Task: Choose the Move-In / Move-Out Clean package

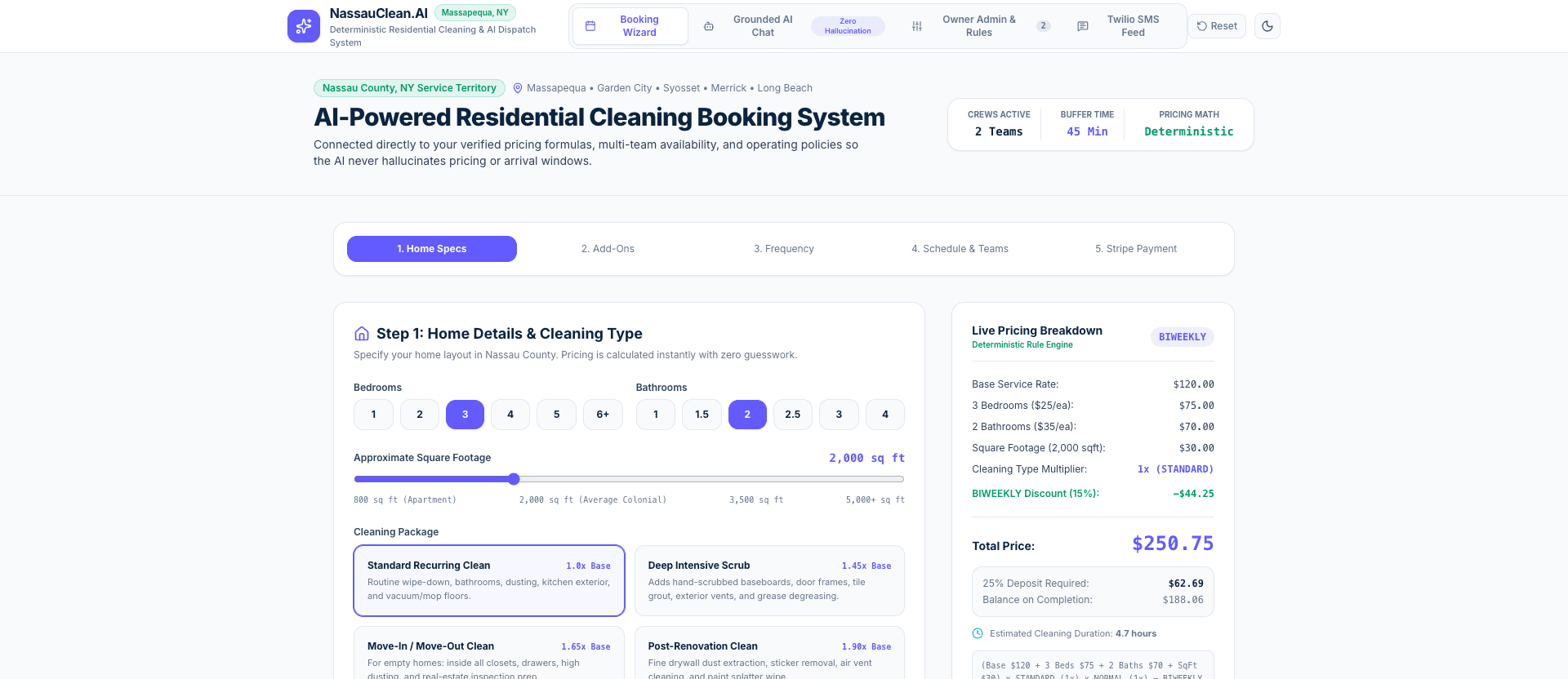Action: coord(489,653)
